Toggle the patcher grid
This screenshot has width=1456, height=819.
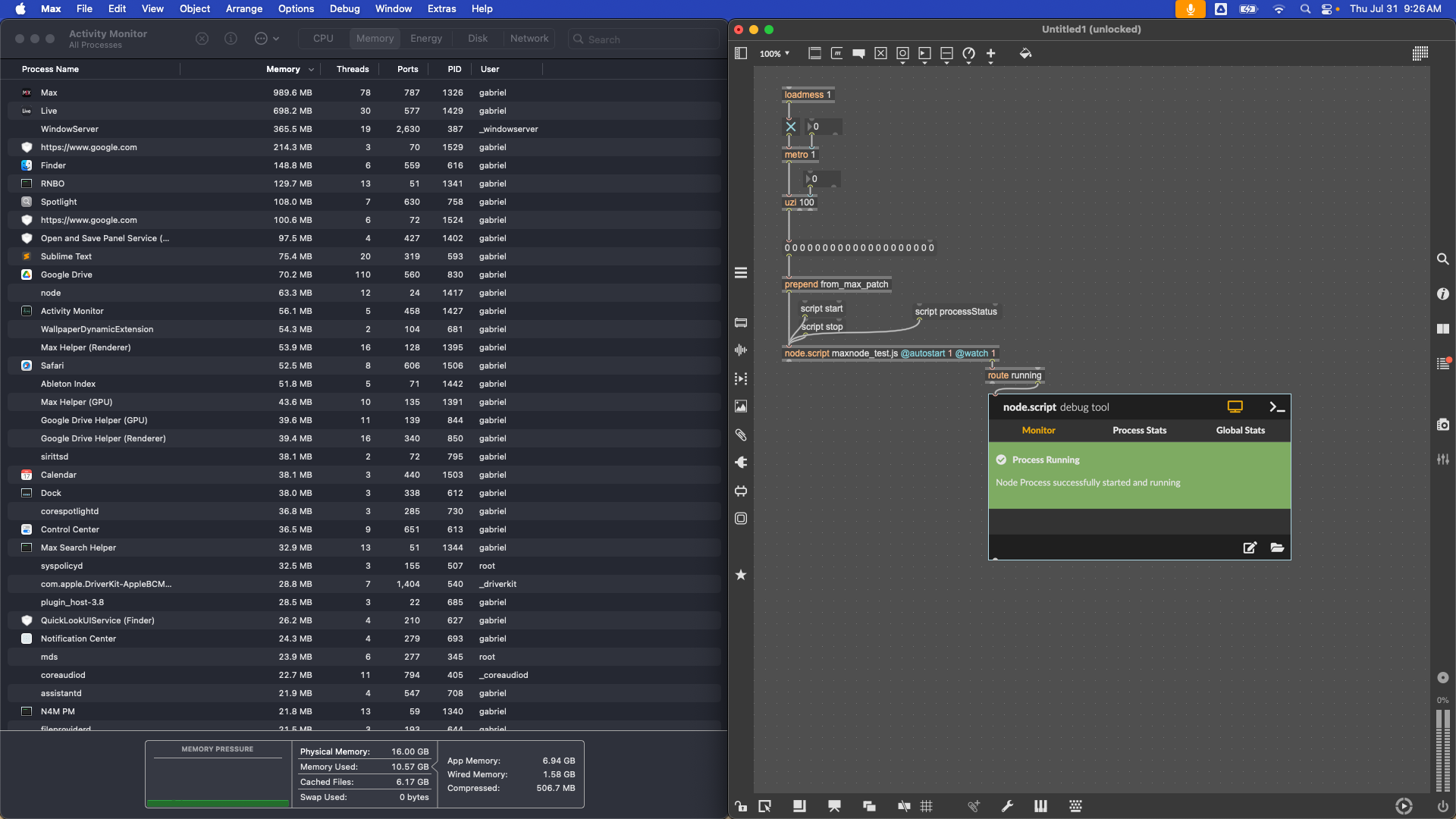(x=926, y=806)
